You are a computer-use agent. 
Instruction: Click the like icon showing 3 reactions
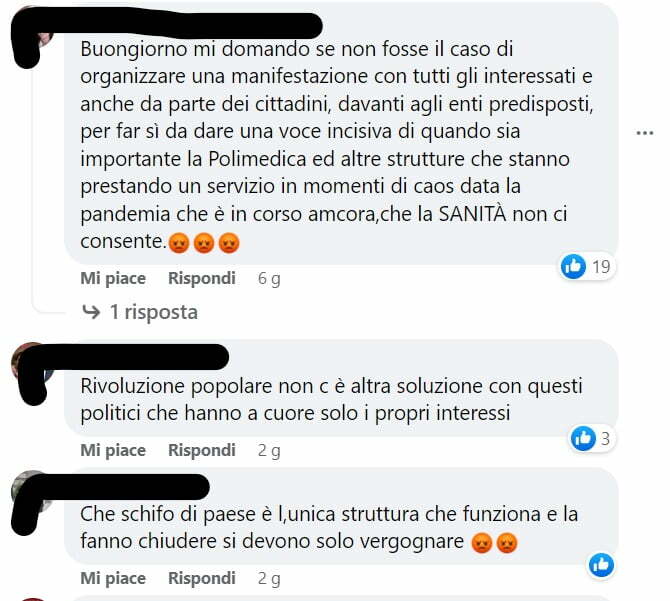583,439
